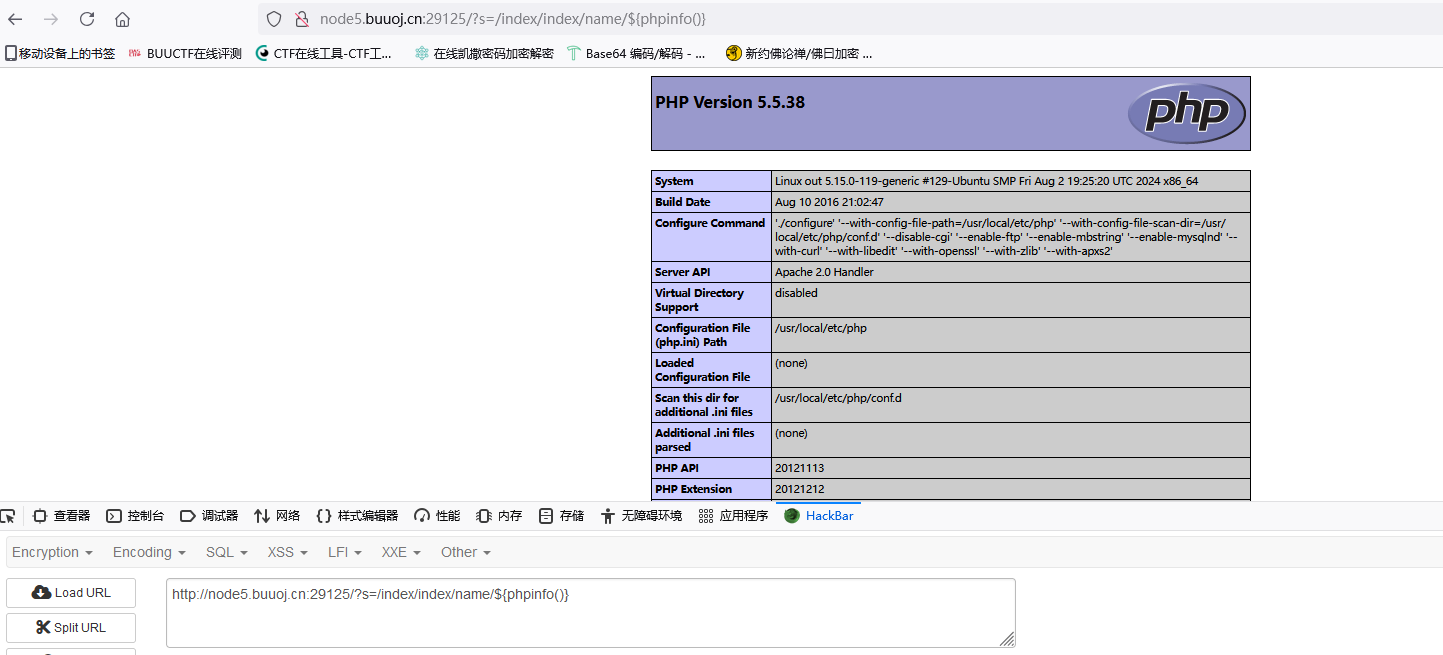Screen dimensions: 1443x655
Task: Open the Buddhist cipher encryption bookmark
Action: pos(799,54)
